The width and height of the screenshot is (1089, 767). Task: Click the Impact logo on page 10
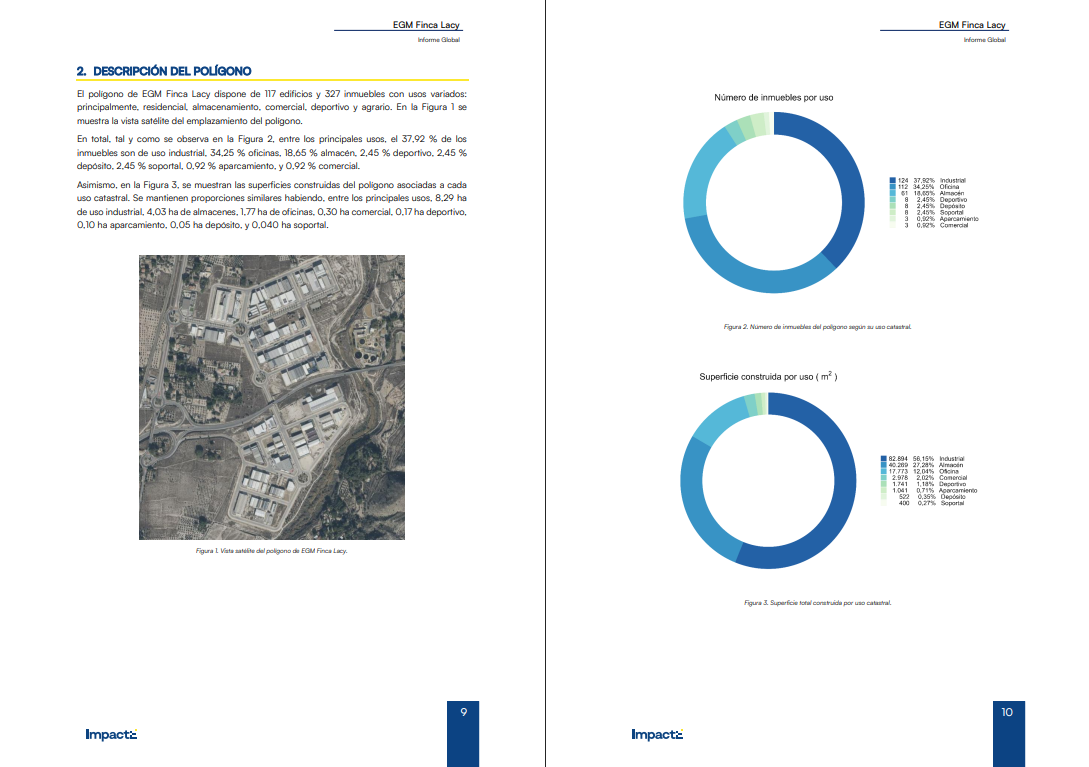click(x=657, y=735)
